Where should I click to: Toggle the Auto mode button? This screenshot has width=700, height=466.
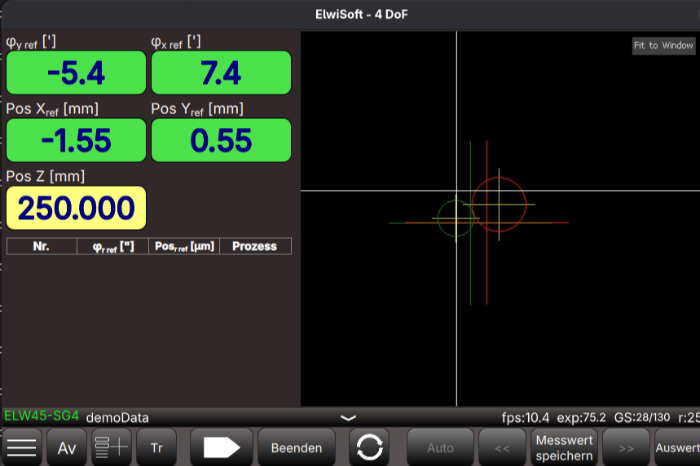tap(440, 448)
